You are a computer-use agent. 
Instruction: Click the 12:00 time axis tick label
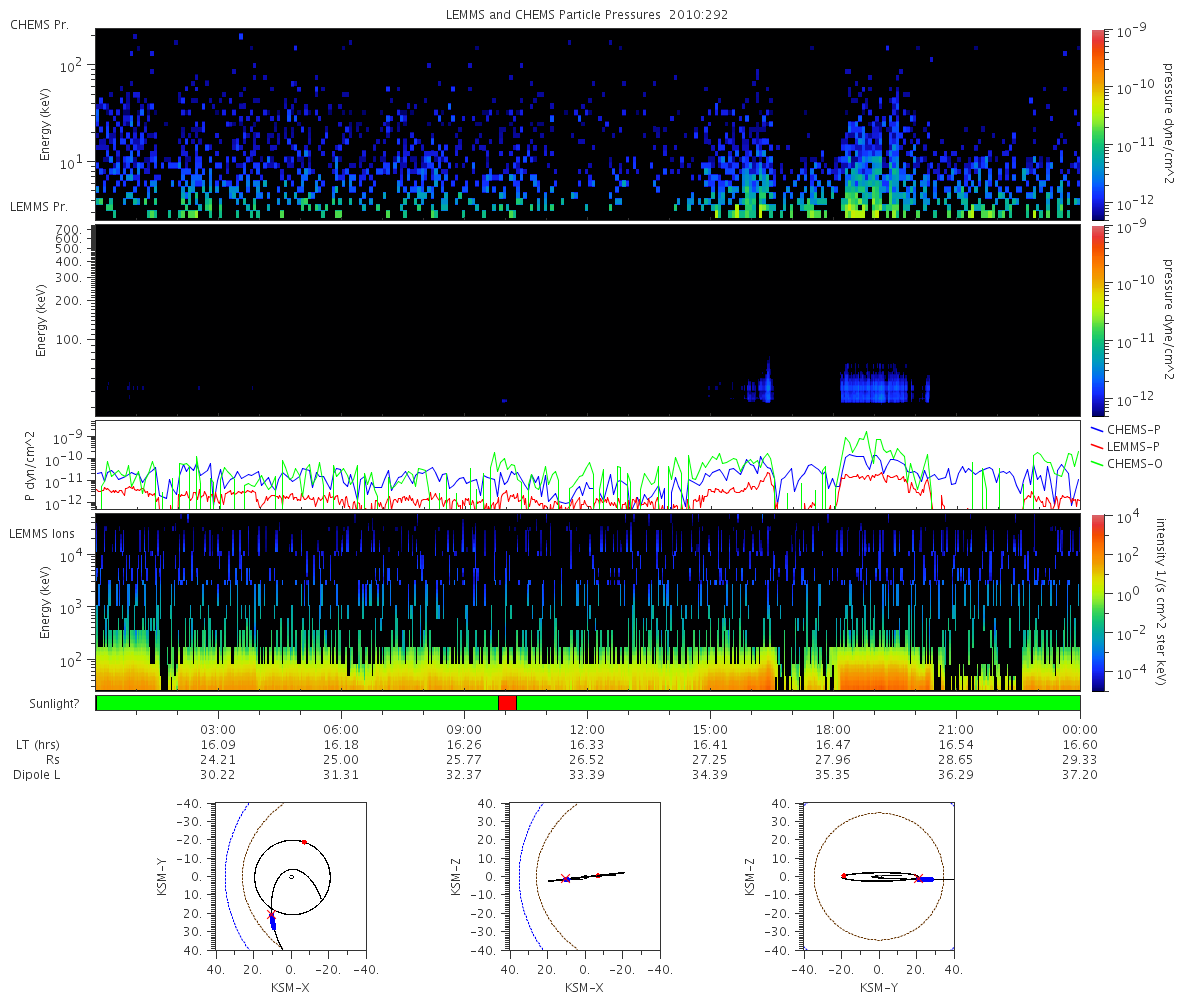[x=587, y=730]
